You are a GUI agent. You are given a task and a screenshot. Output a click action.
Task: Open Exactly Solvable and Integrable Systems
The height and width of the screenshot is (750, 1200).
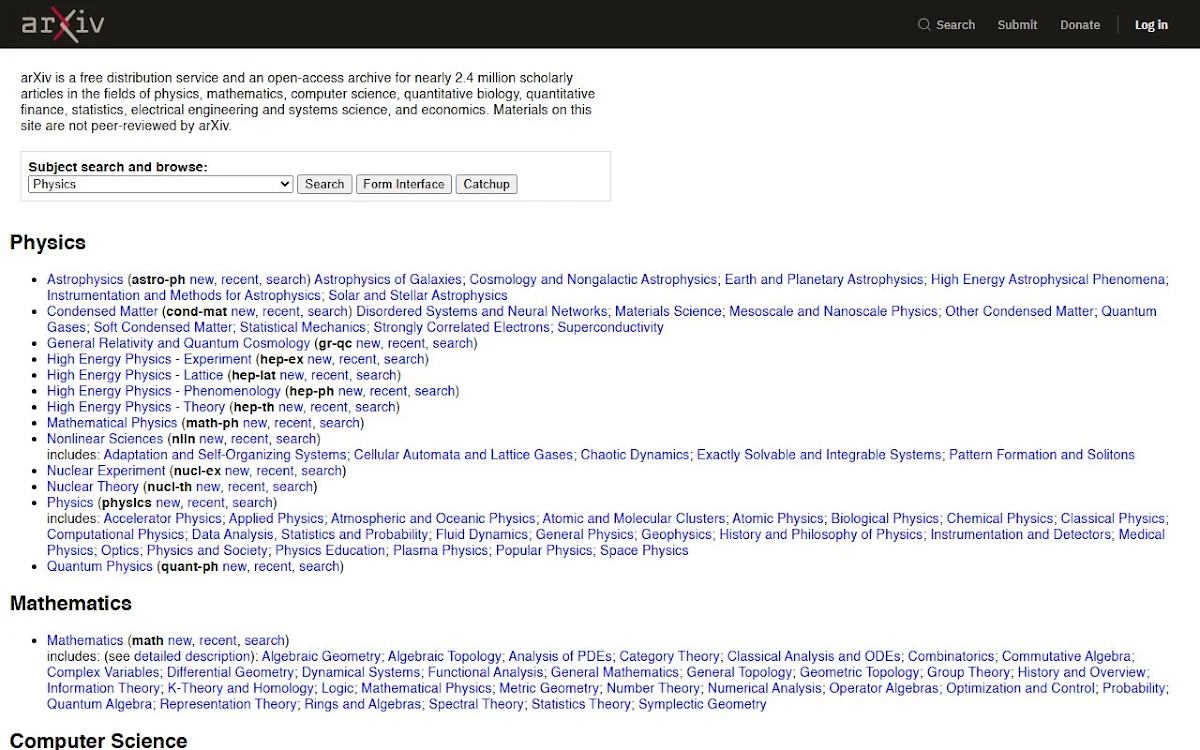coord(819,455)
